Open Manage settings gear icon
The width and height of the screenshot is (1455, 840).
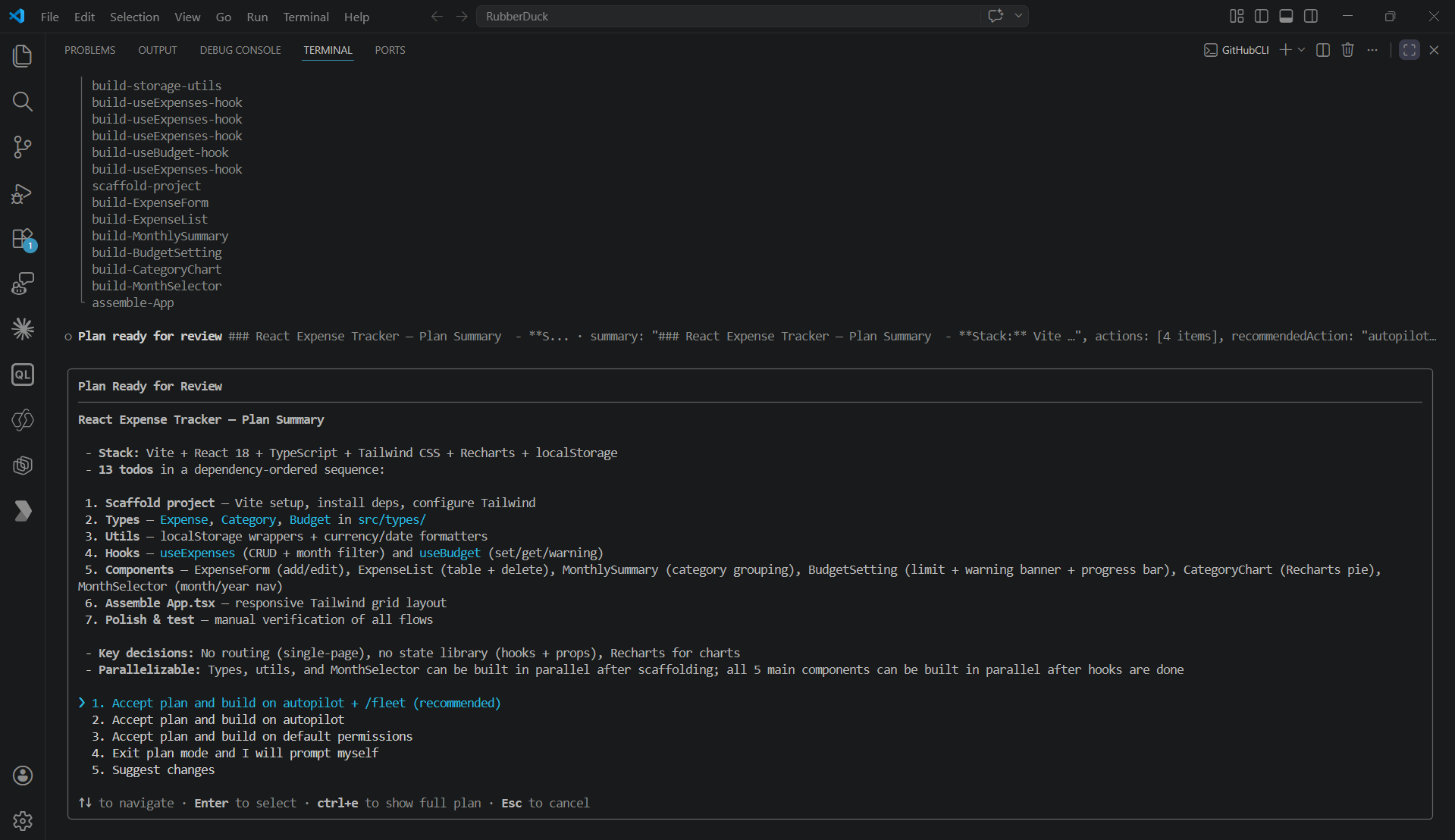[x=23, y=820]
